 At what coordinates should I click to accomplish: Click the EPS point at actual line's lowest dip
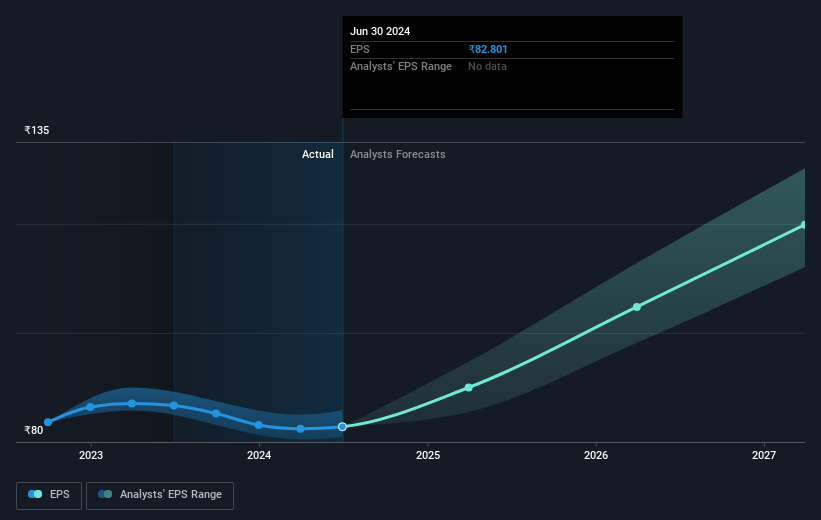[x=301, y=429]
